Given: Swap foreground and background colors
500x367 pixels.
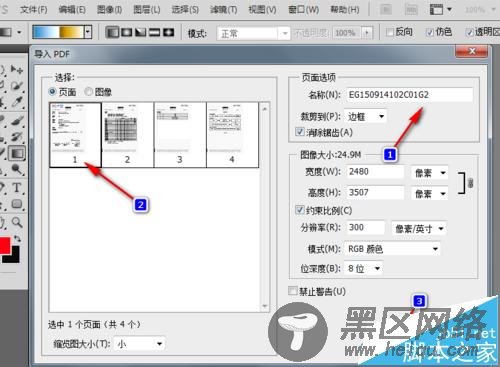Looking at the screenshot, I should click(x=17, y=239).
